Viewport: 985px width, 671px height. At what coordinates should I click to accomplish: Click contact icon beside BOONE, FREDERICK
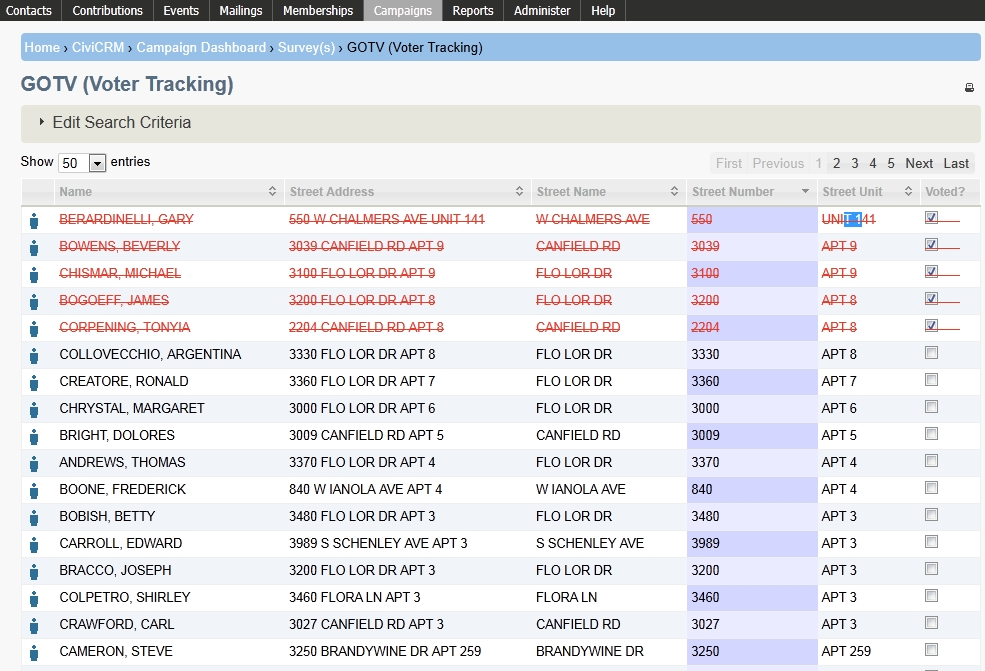click(34, 490)
